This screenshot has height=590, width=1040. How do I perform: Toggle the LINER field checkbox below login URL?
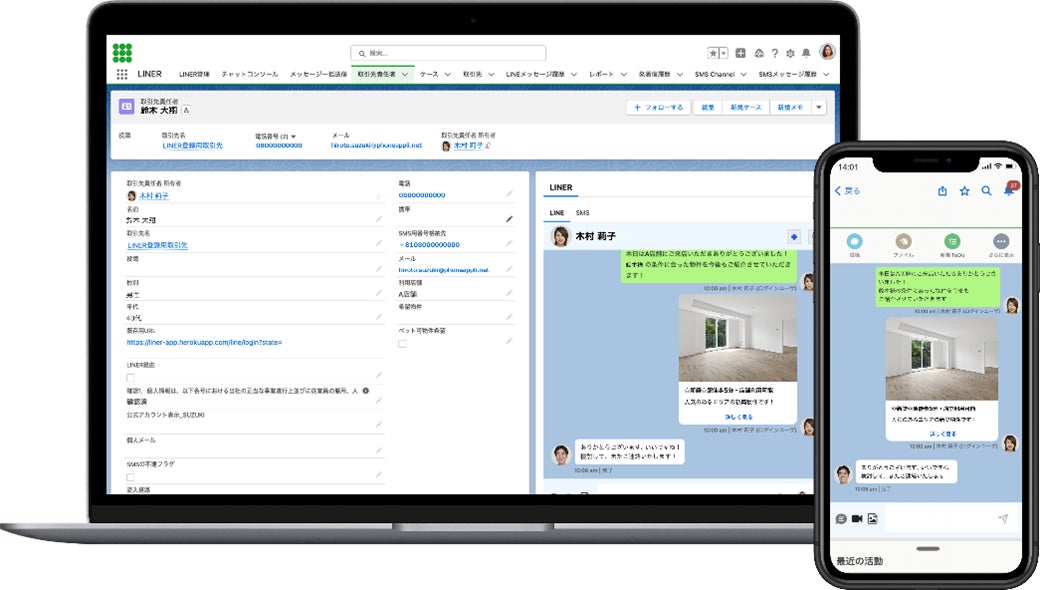130,378
